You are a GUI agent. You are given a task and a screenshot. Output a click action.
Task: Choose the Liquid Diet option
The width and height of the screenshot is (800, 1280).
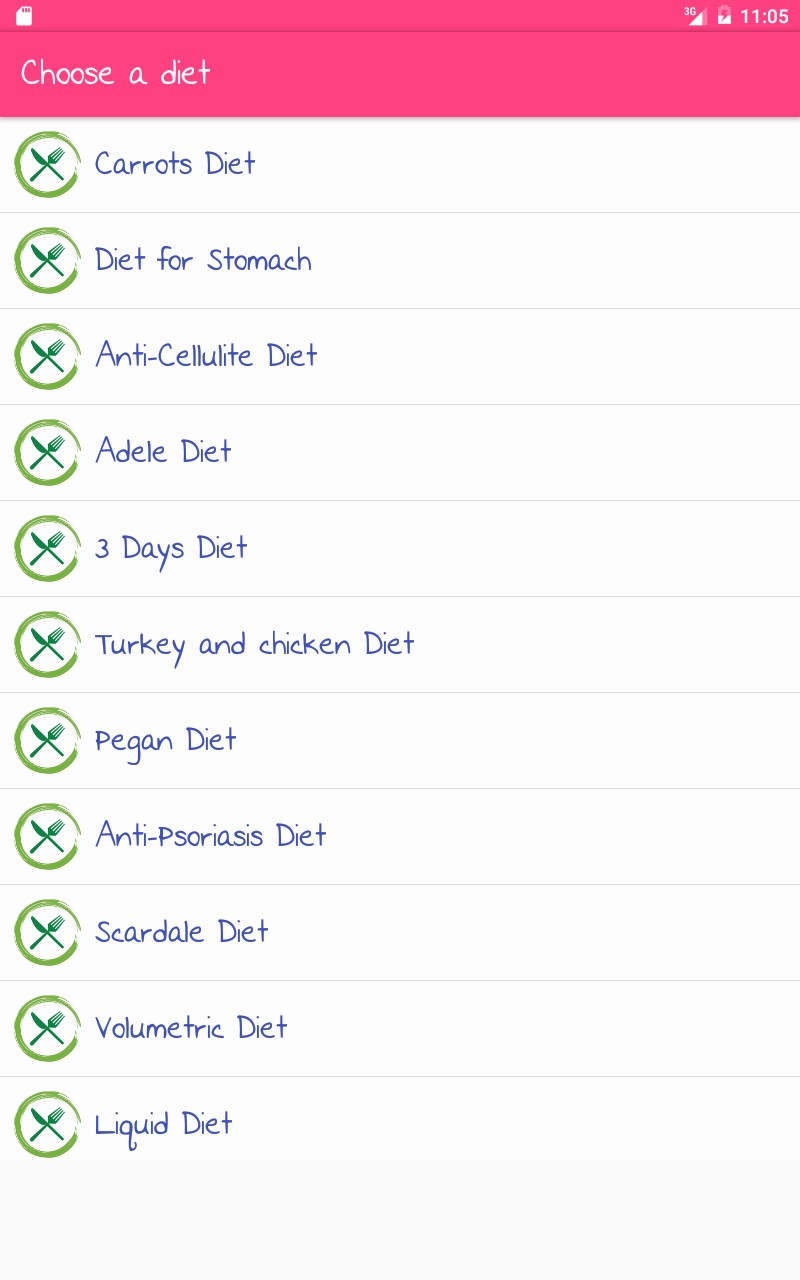[x=164, y=1124]
